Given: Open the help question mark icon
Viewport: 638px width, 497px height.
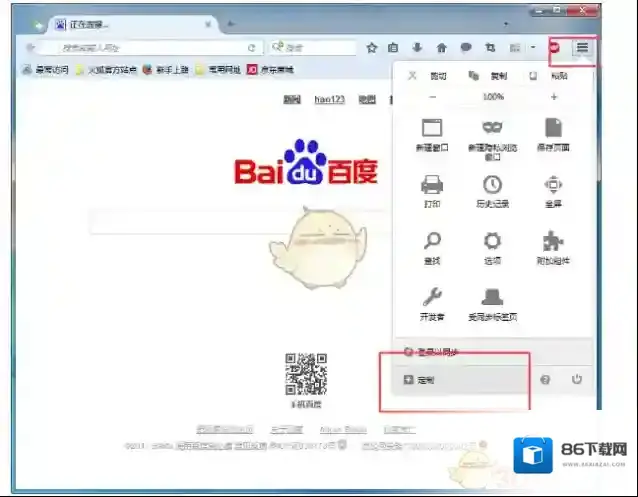Looking at the screenshot, I should (545, 380).
